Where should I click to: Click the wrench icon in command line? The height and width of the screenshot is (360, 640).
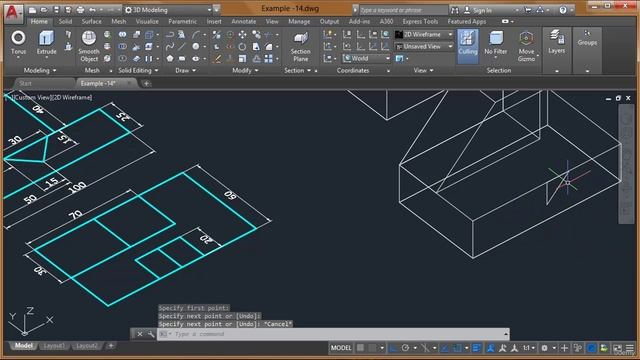point(151,334)
